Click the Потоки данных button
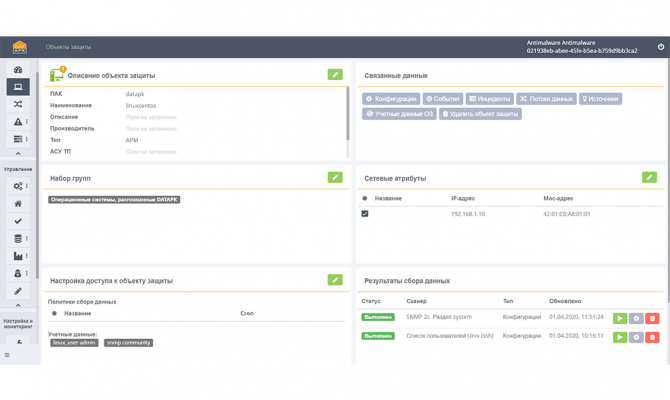Screen dimensions: 670x400 pos(547,99)
